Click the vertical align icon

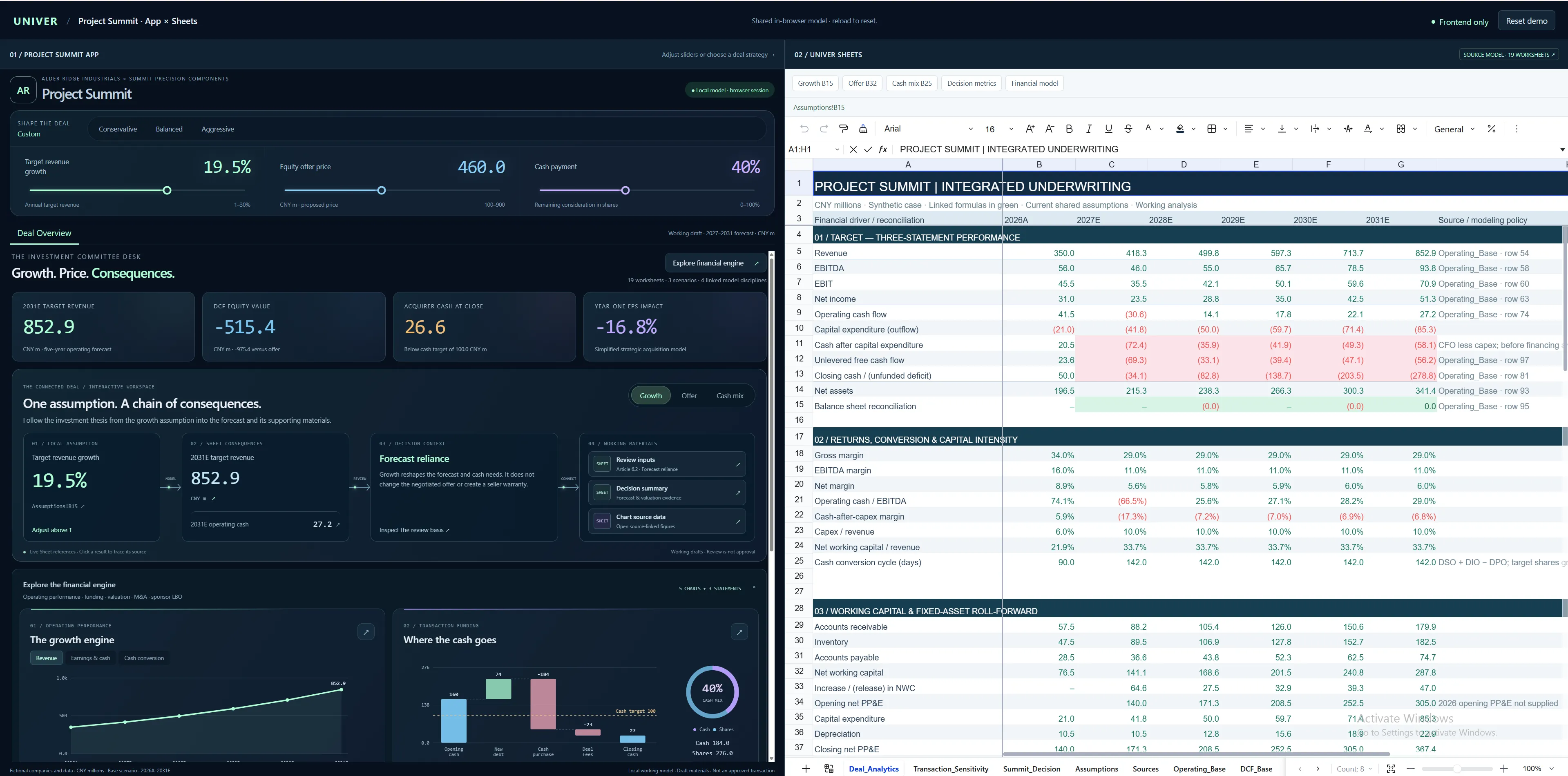(1282, 128)
